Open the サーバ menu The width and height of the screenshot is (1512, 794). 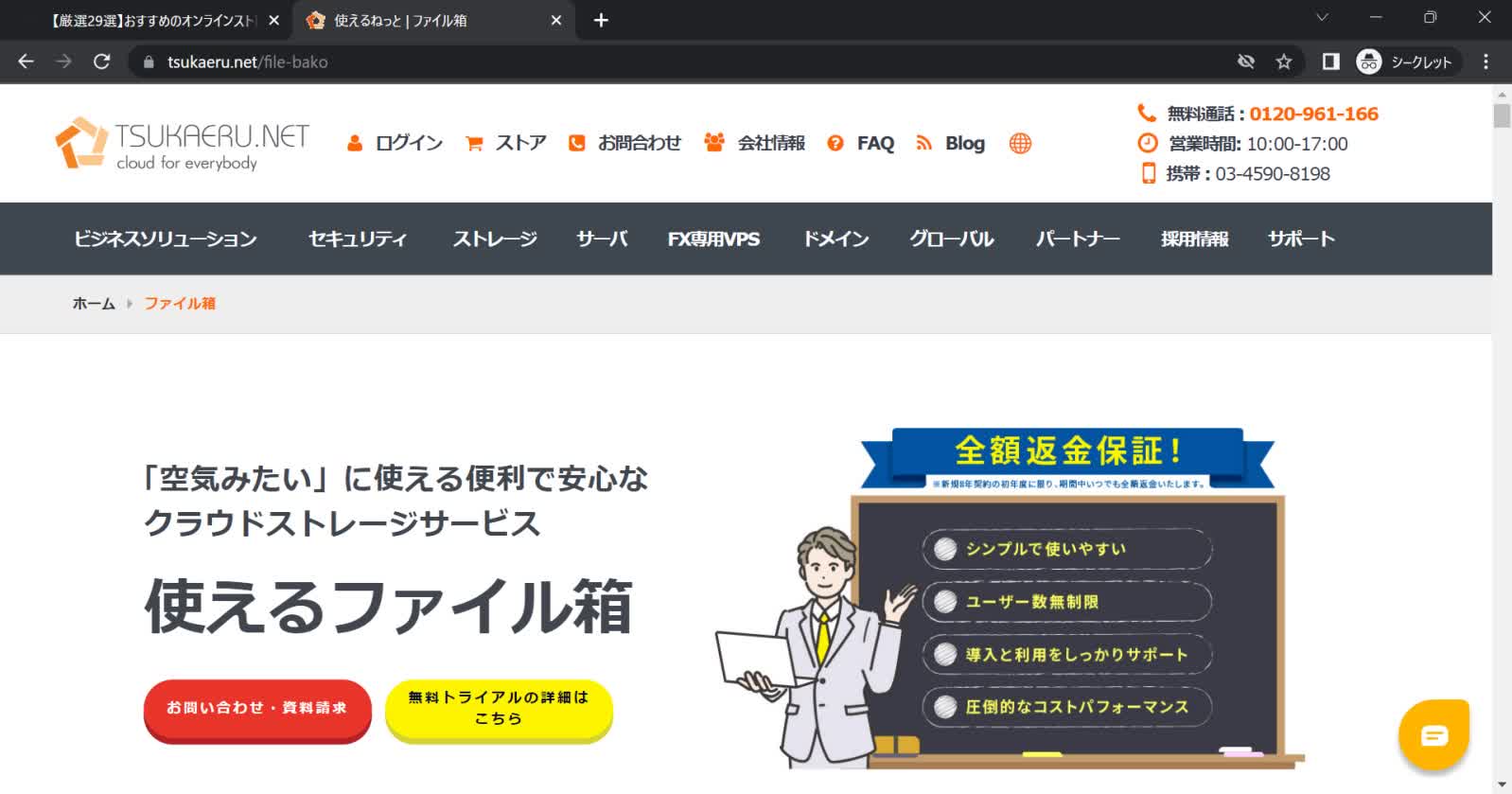(x=602, y=238)
